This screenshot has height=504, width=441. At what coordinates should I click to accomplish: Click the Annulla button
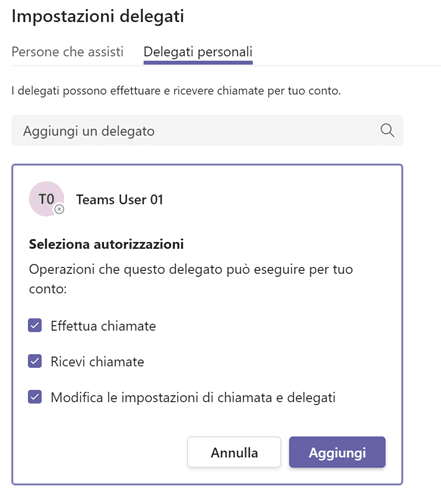click(234, 452)
